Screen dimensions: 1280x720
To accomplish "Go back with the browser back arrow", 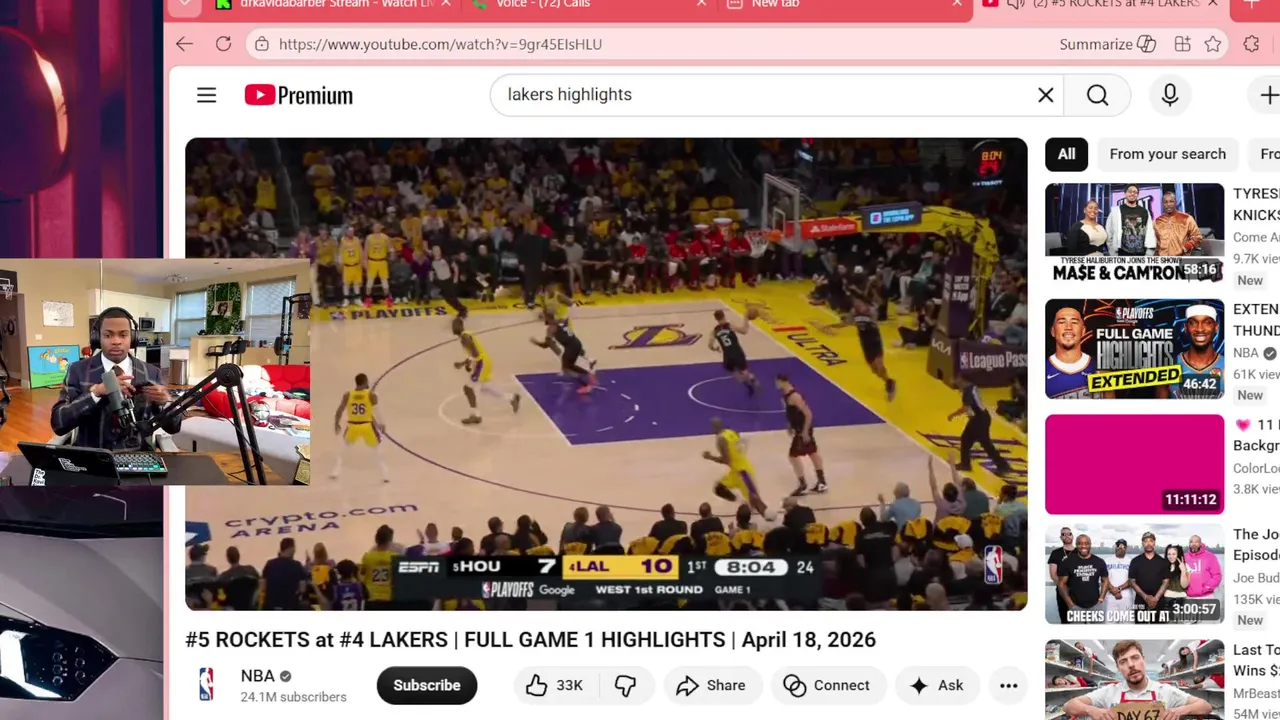I will click(x=184, y=44).
